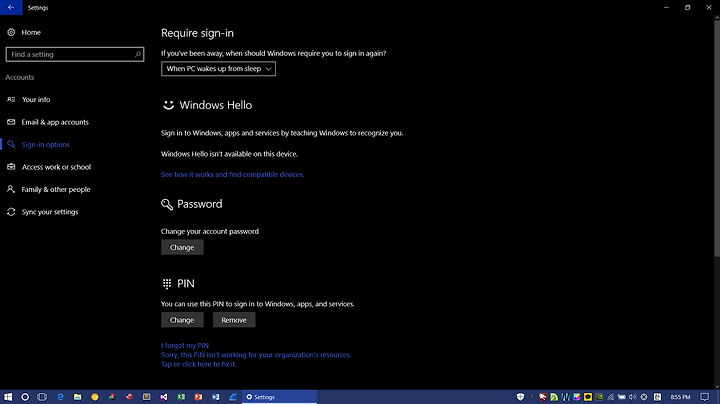The width and height of the screenshot is (720, 404).
Task: Click the Windows Hello smiley icon
Action: coord(169,105)
